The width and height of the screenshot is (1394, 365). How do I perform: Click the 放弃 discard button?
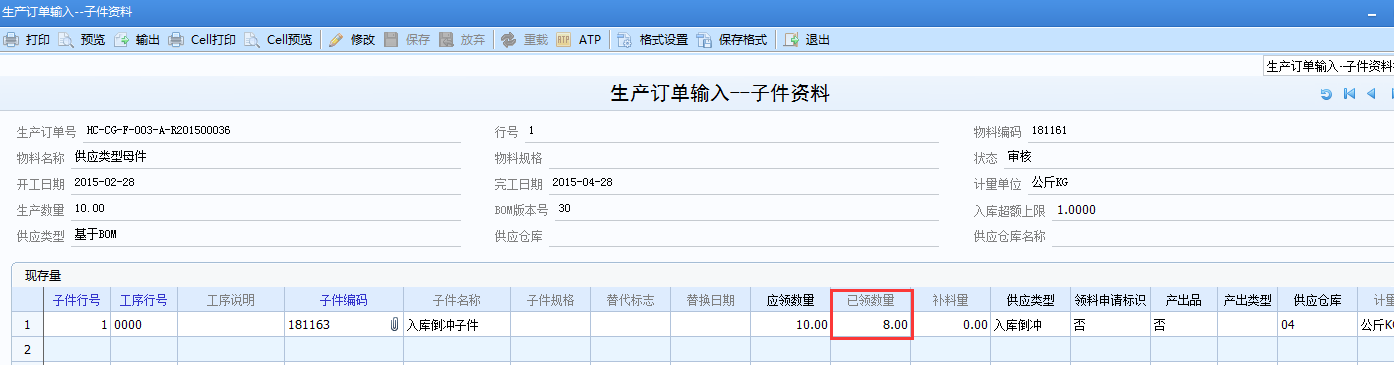pos(462,40)
